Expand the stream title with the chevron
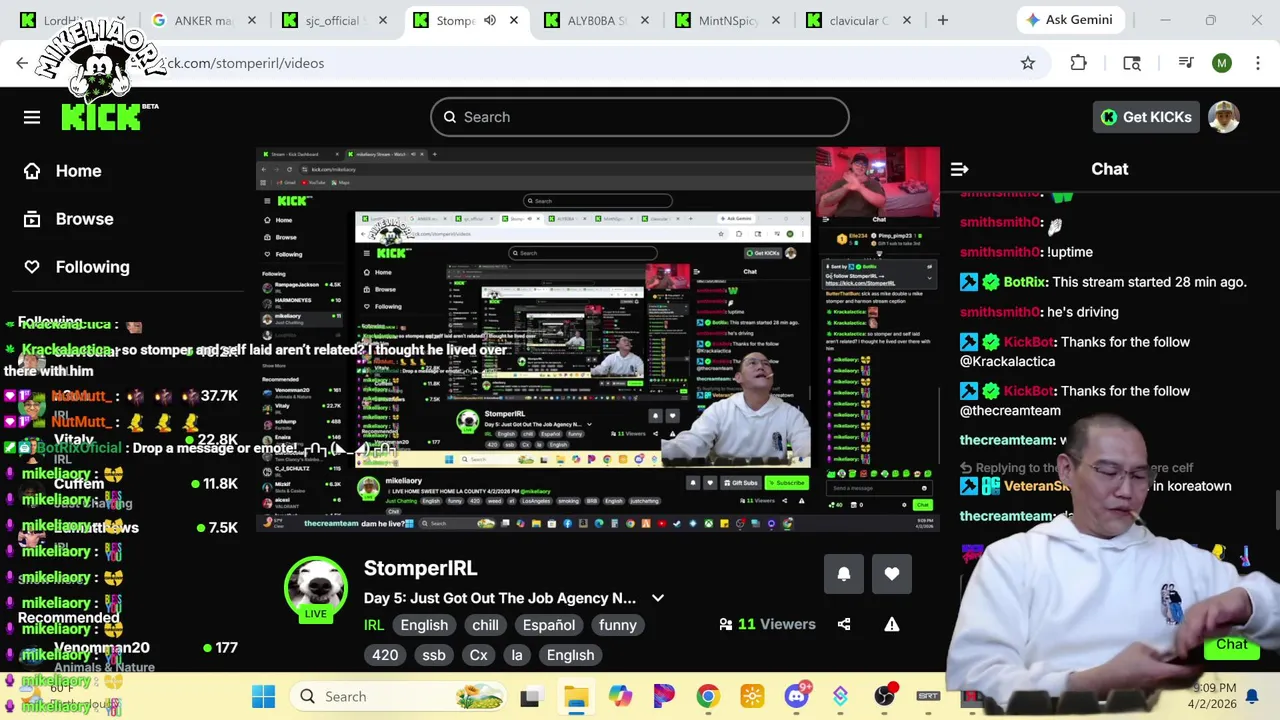 click(658, 598)
